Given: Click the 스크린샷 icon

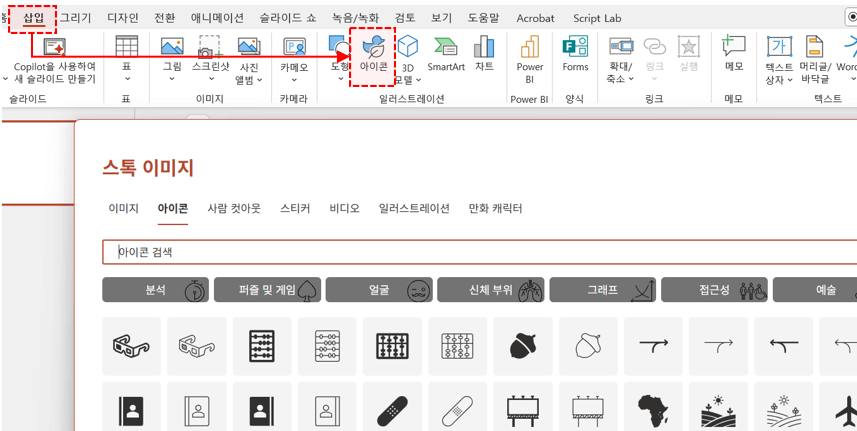Looking at the screenshot, I should point(210,46).
